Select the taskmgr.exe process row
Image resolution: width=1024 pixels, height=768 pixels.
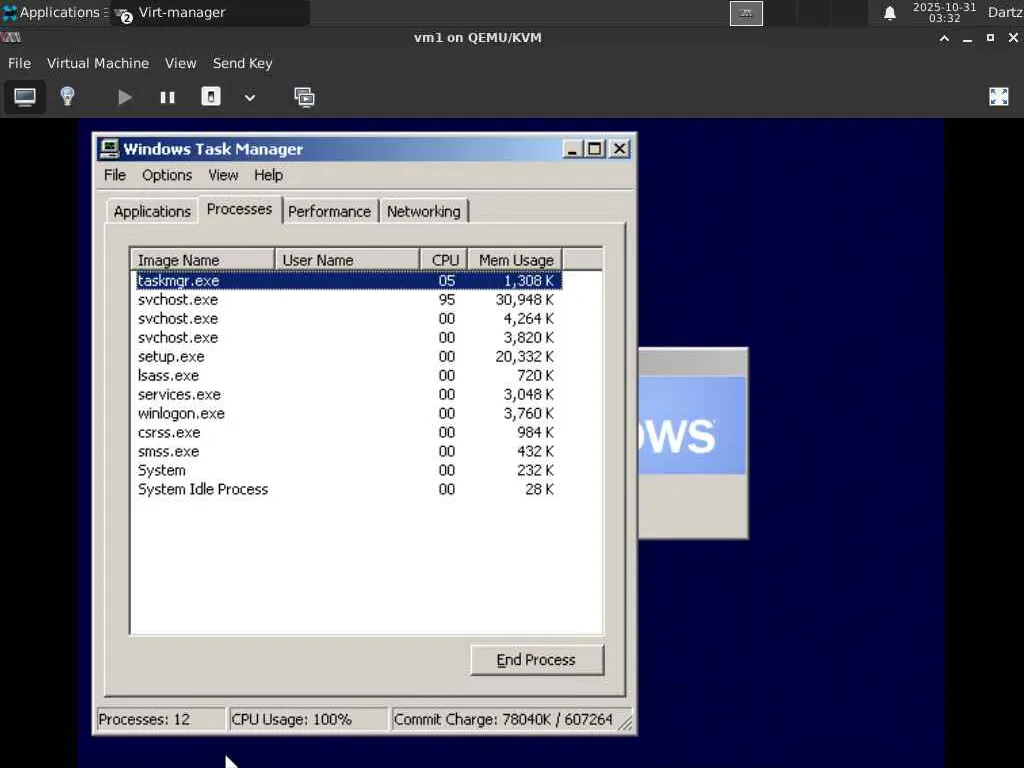(349, 281)
